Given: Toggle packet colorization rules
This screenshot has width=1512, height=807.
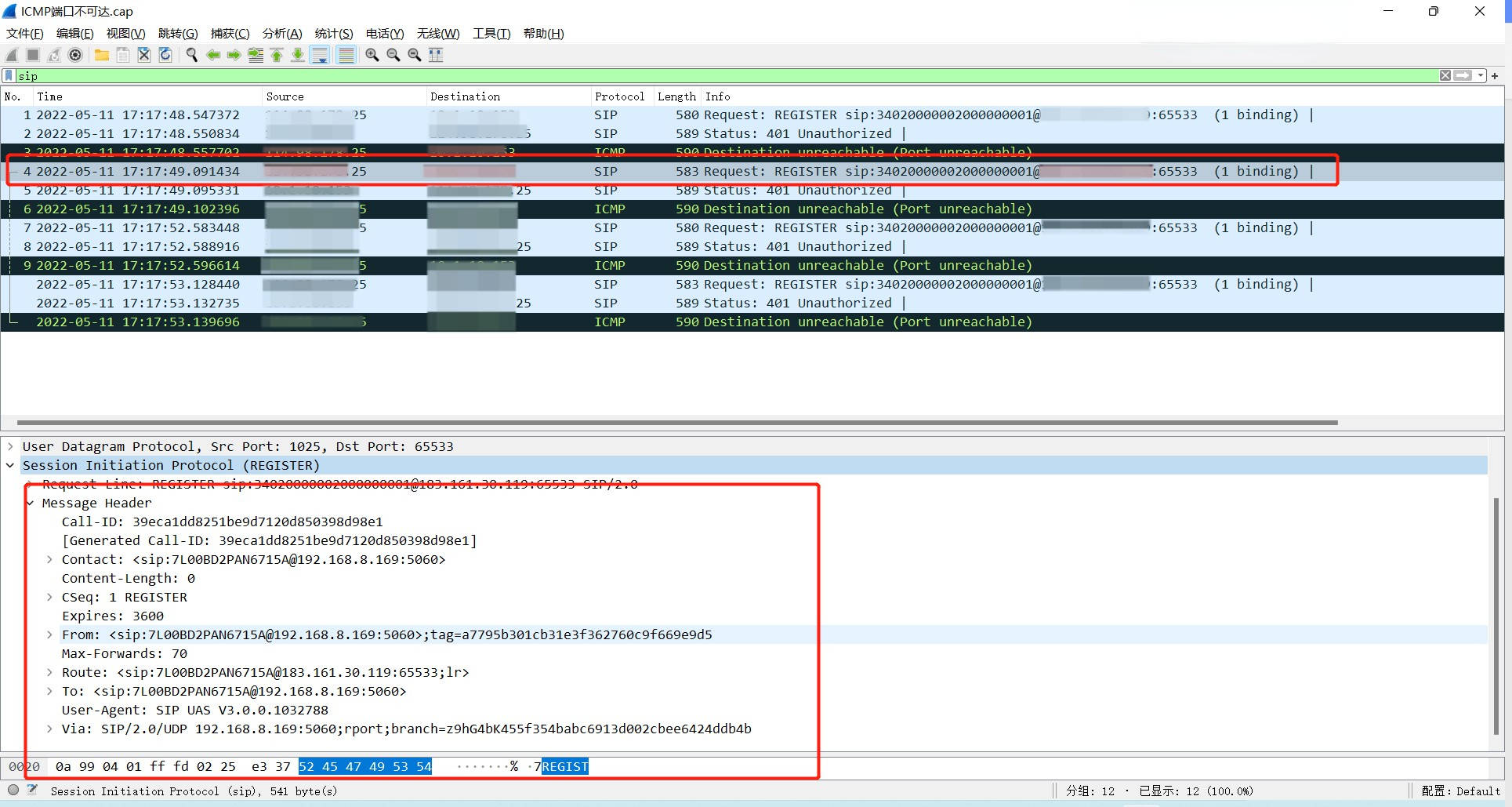Looking at the screenshot, I should (x=346, y=55).
